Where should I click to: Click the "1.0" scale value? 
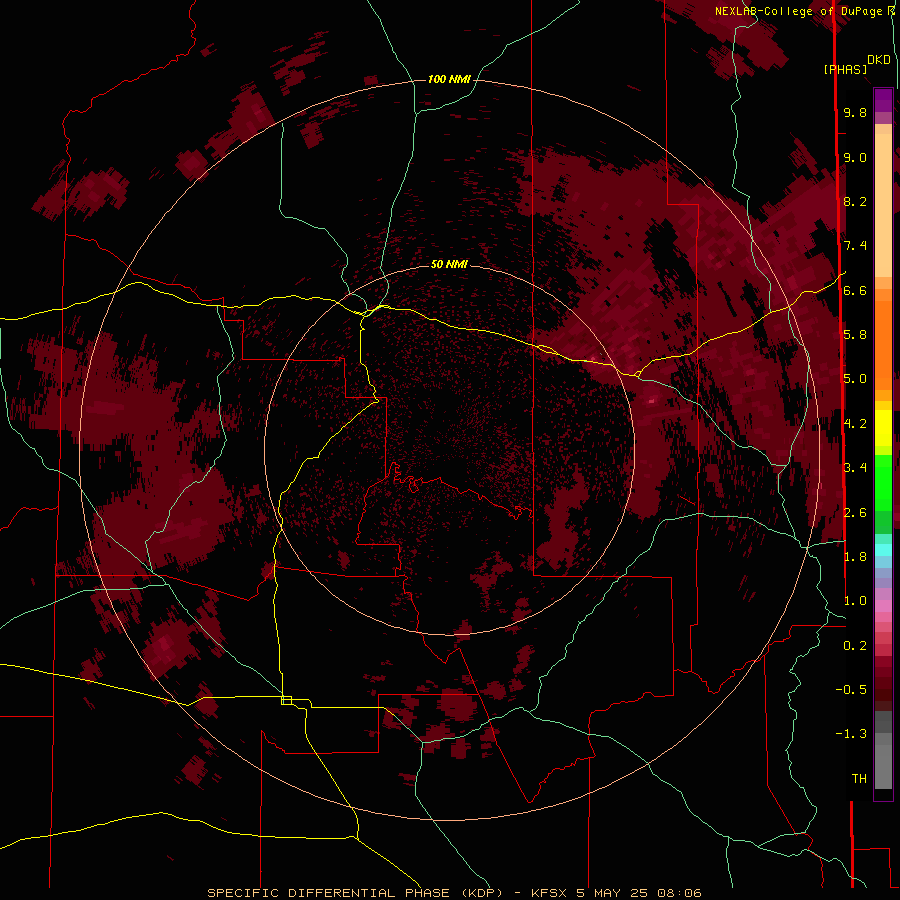[x=855, y=601]
